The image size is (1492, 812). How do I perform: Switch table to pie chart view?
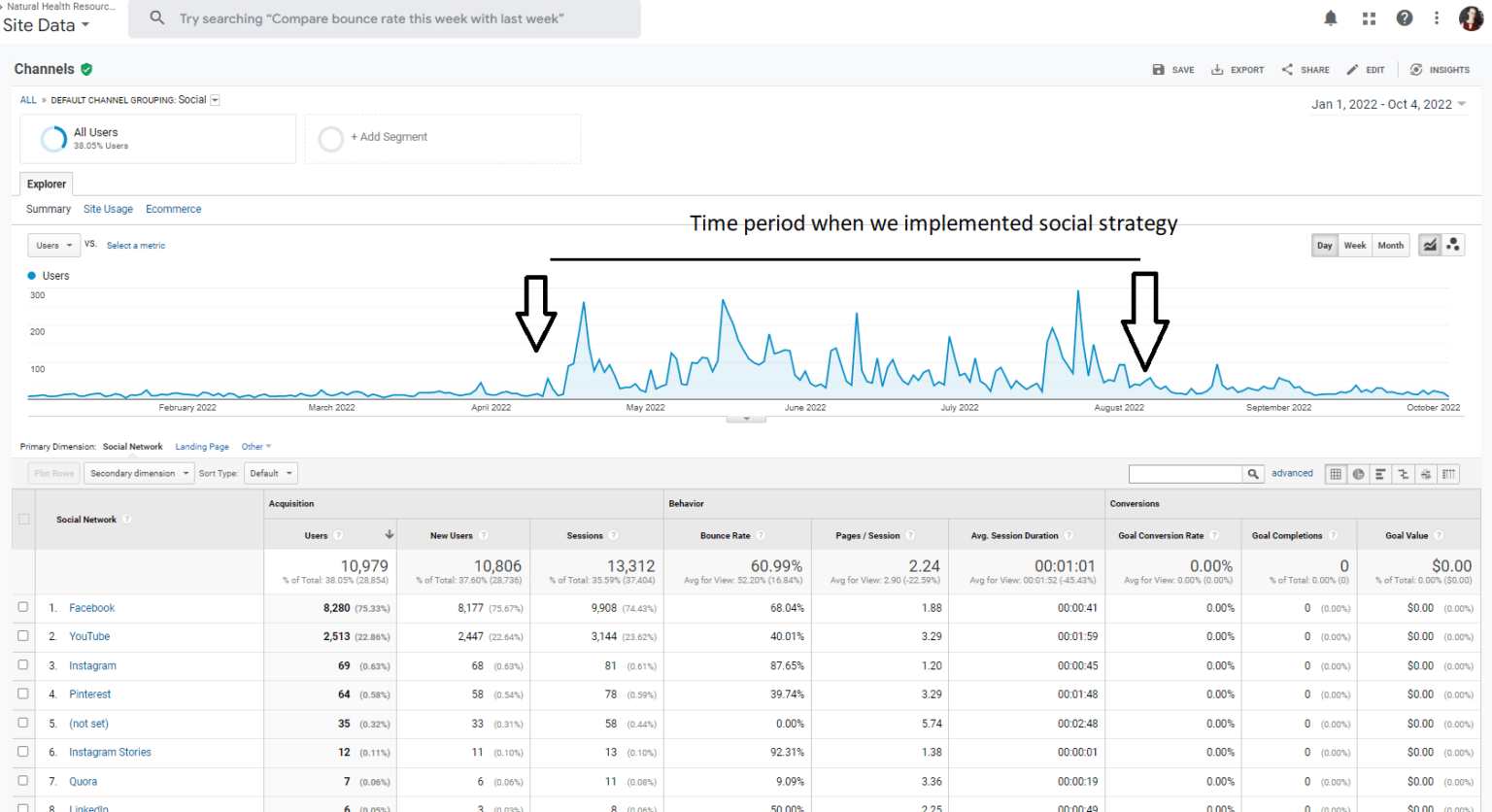click(x=1358, y=474)
